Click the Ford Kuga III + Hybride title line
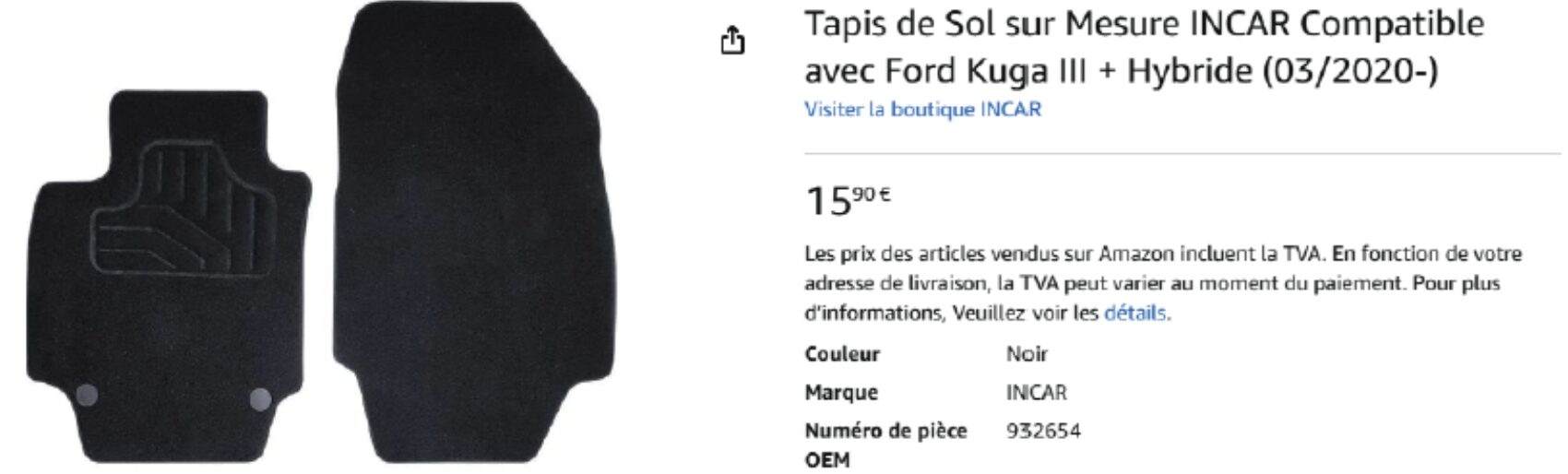Viewport: 1568px width, 474px height. [x=1121, y=71]
